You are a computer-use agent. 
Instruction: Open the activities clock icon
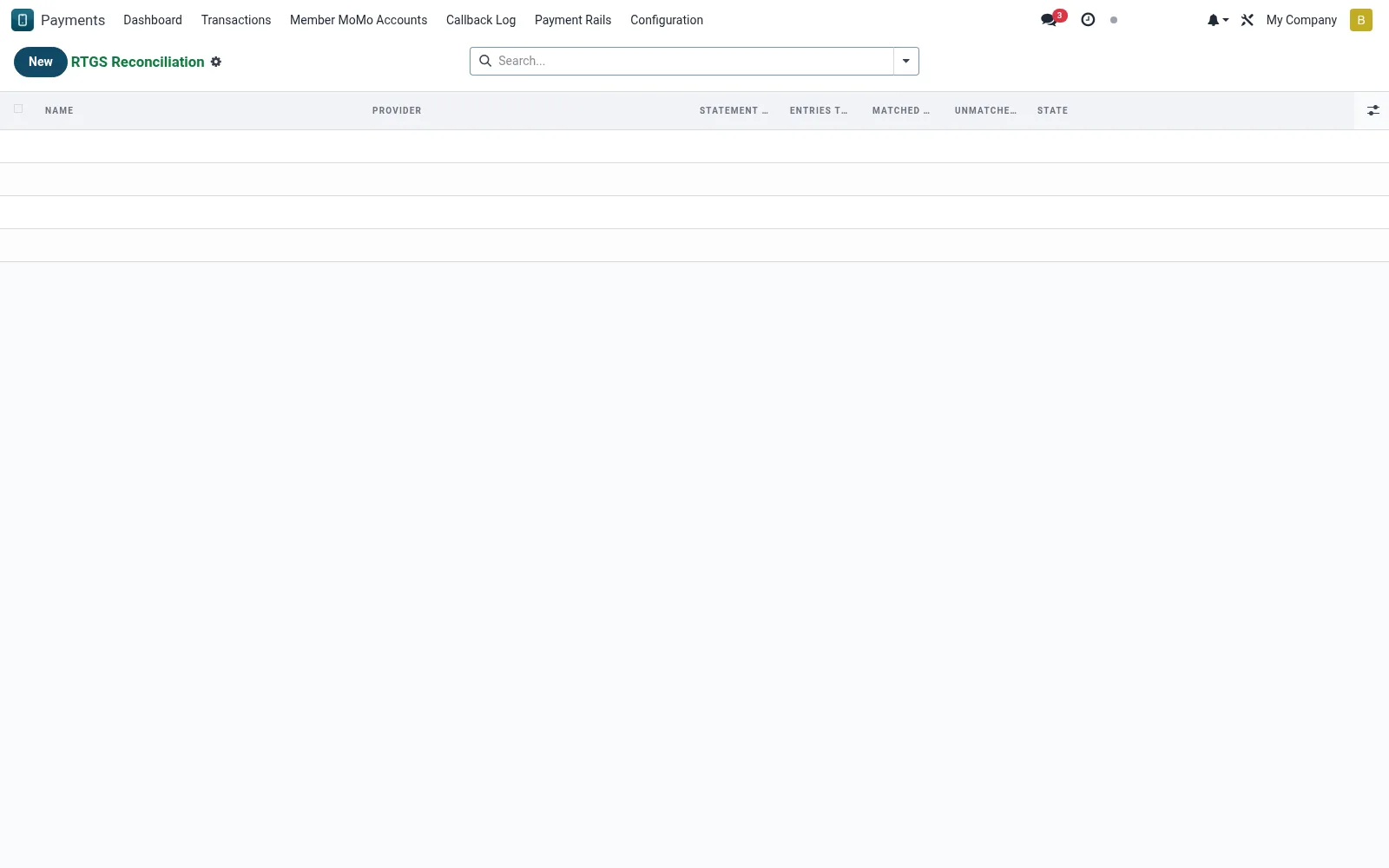1088,20
